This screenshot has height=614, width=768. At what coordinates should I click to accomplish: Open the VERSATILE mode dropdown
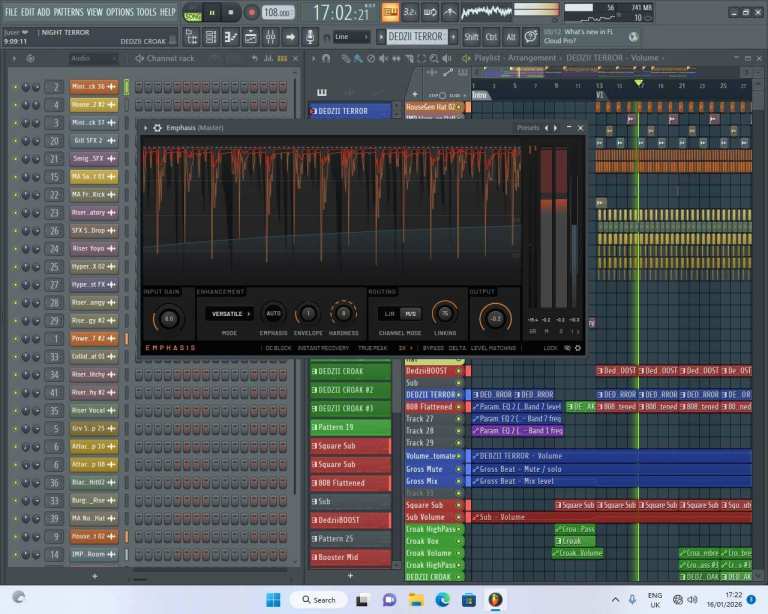click(x=230, y=314)
